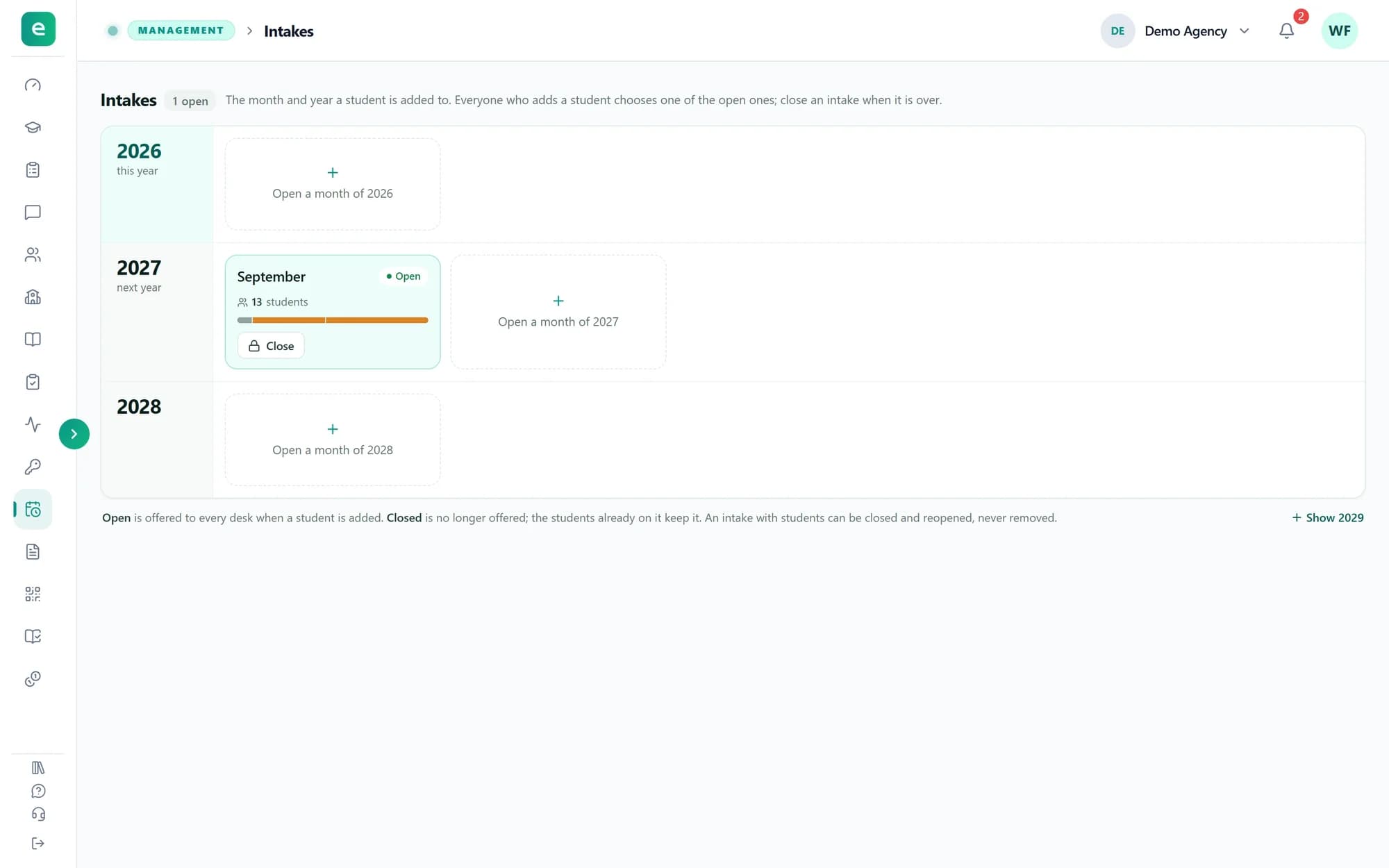Viewport: 1389px width, 868px height.
Task: Click the 2027 next year label
Action: 139,276
